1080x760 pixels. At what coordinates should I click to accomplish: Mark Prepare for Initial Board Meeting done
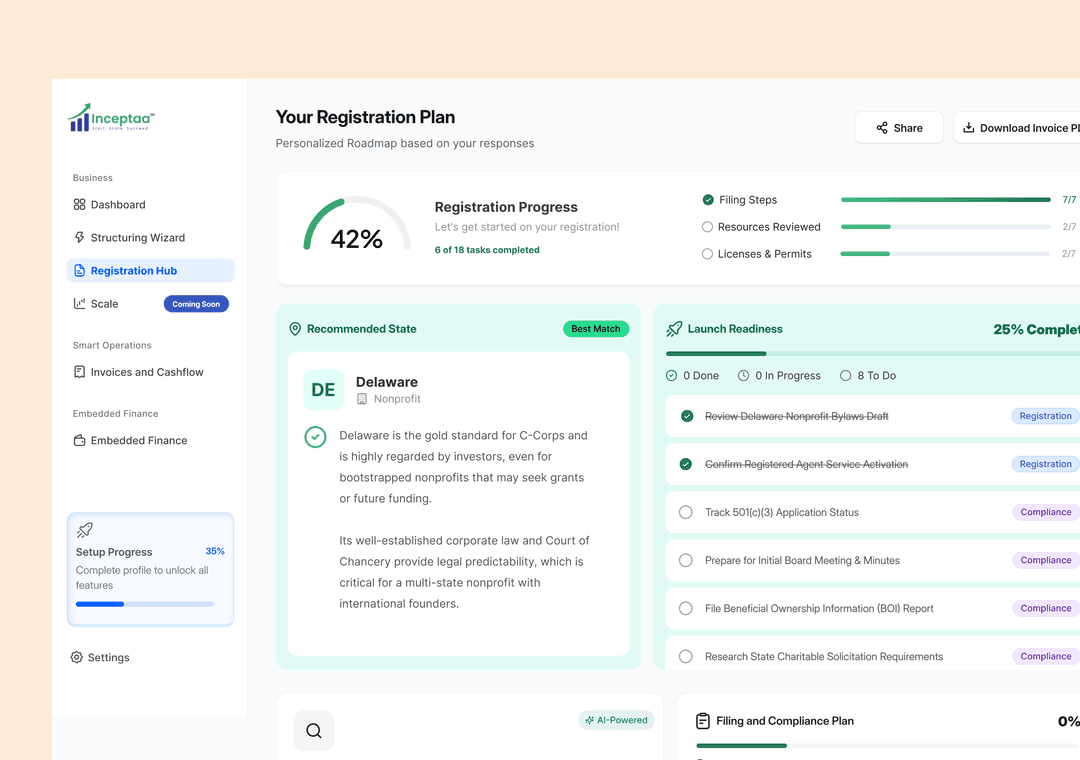[x=686, y=561]
